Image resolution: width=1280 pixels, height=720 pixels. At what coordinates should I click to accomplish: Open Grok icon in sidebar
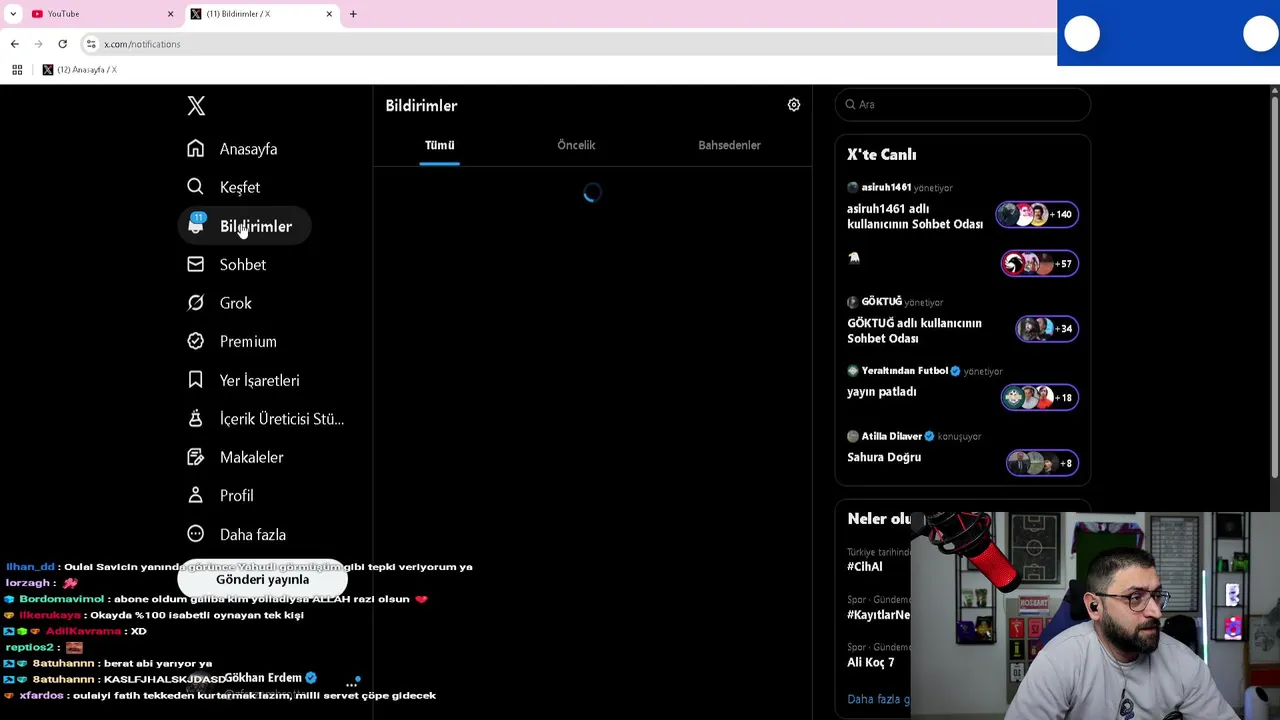coord(195,303)
